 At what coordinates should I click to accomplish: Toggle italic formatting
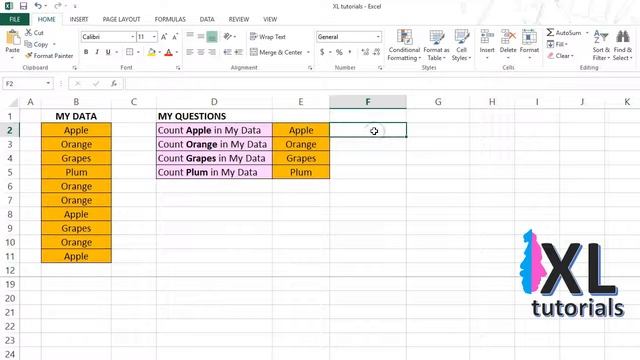pyautogui.click(x=97, y=52)
